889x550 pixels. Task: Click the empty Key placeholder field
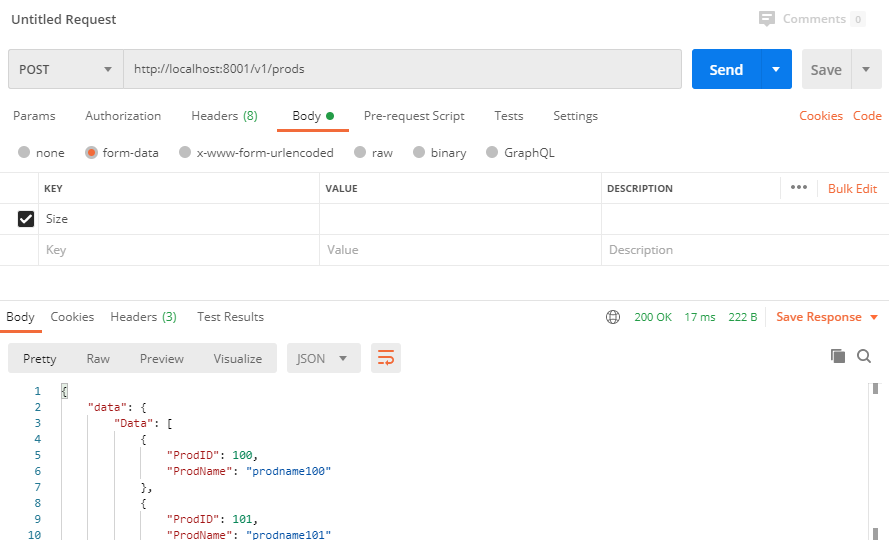pyautogui.click(x=179, y=250)
